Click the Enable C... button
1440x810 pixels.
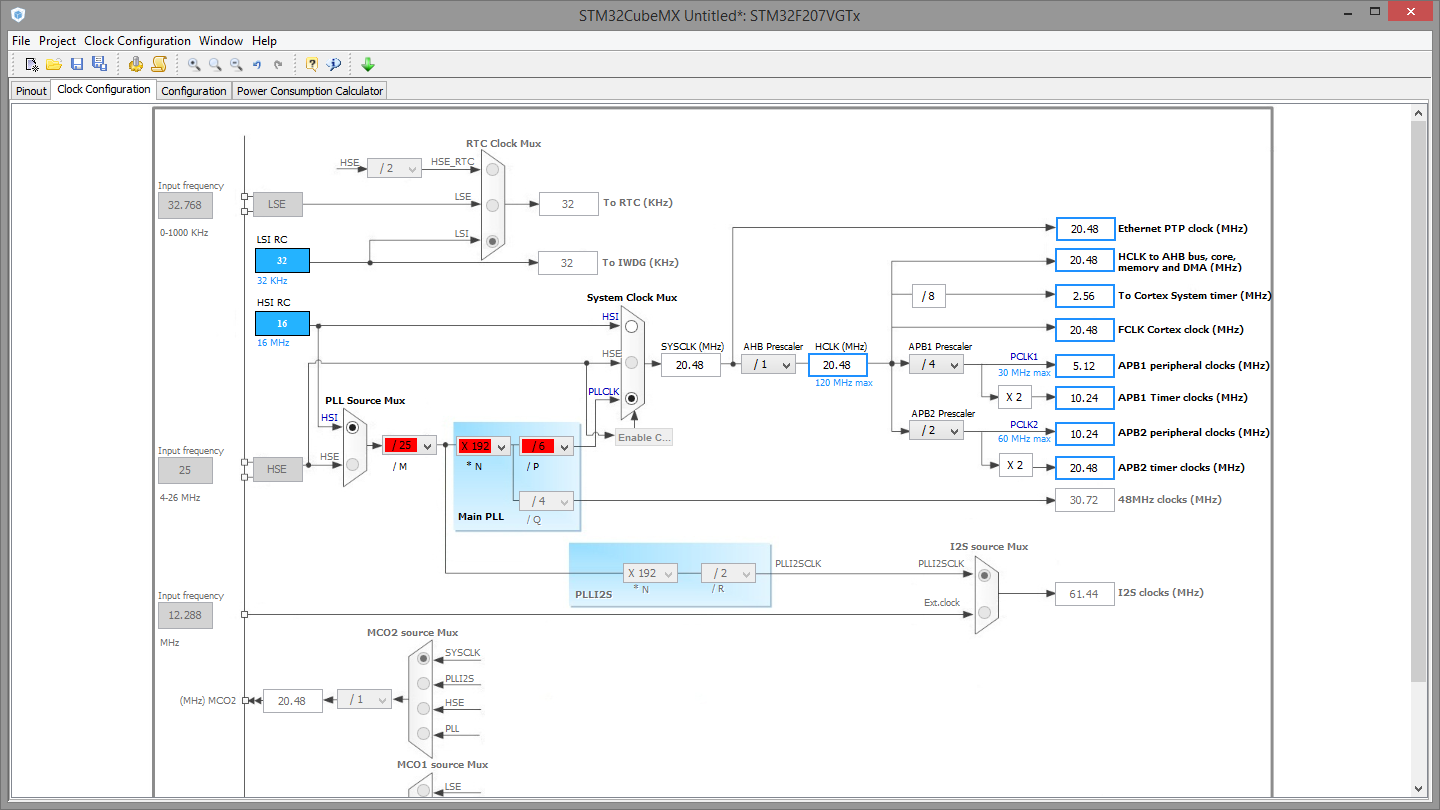click(644, 437)
